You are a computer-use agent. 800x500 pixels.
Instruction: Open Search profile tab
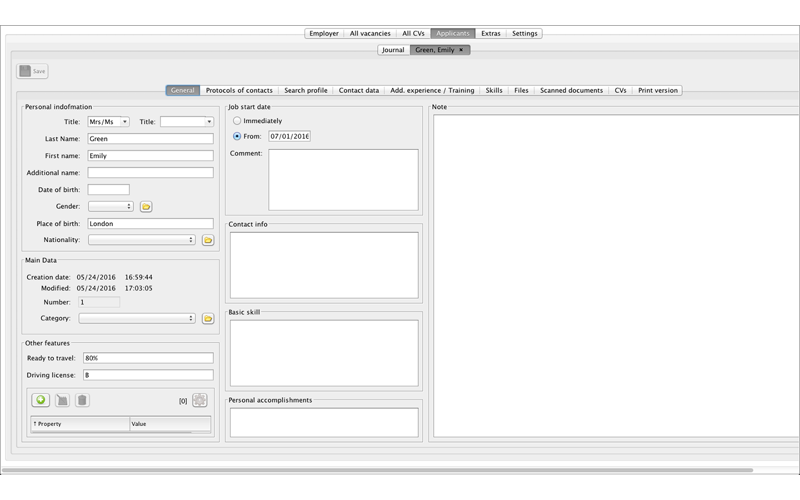306,90
